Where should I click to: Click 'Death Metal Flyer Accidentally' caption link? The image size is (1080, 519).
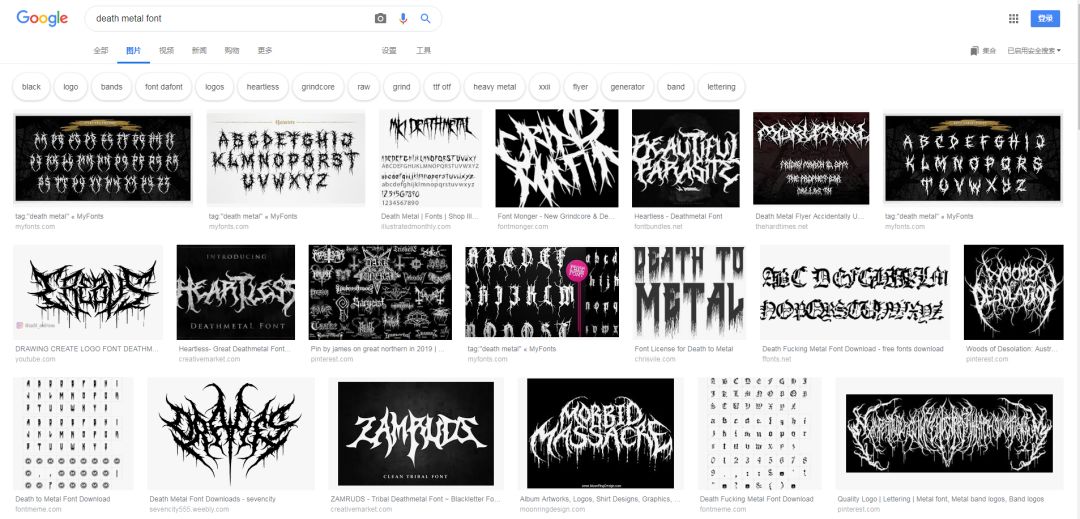click(x=809, y=216)
